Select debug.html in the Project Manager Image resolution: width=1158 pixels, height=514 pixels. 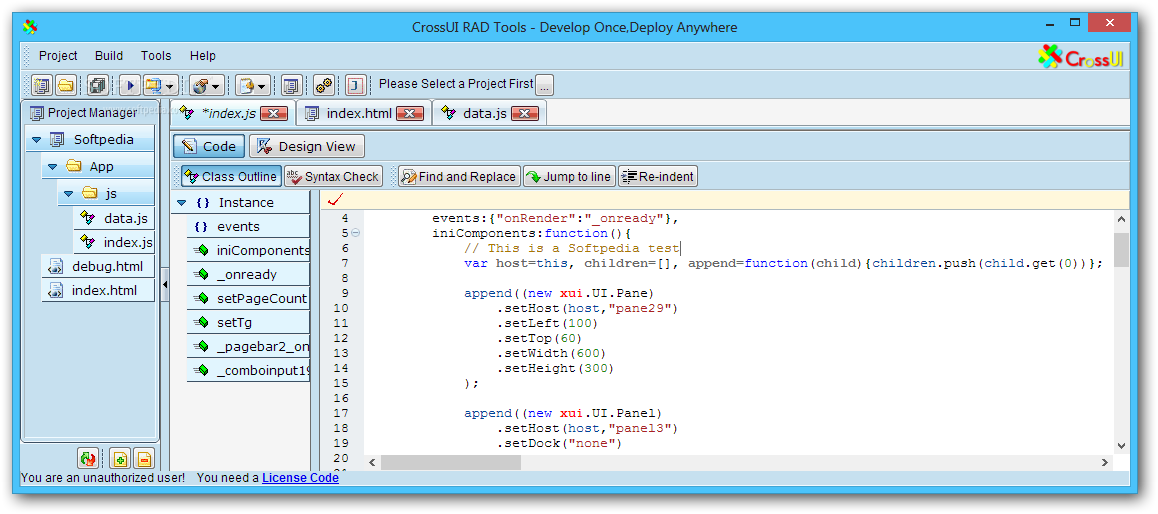98,267
